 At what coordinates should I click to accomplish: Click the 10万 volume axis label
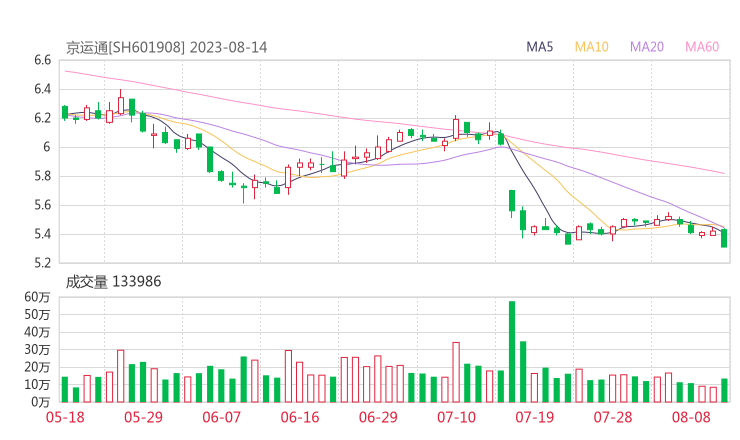click(37, 385)
